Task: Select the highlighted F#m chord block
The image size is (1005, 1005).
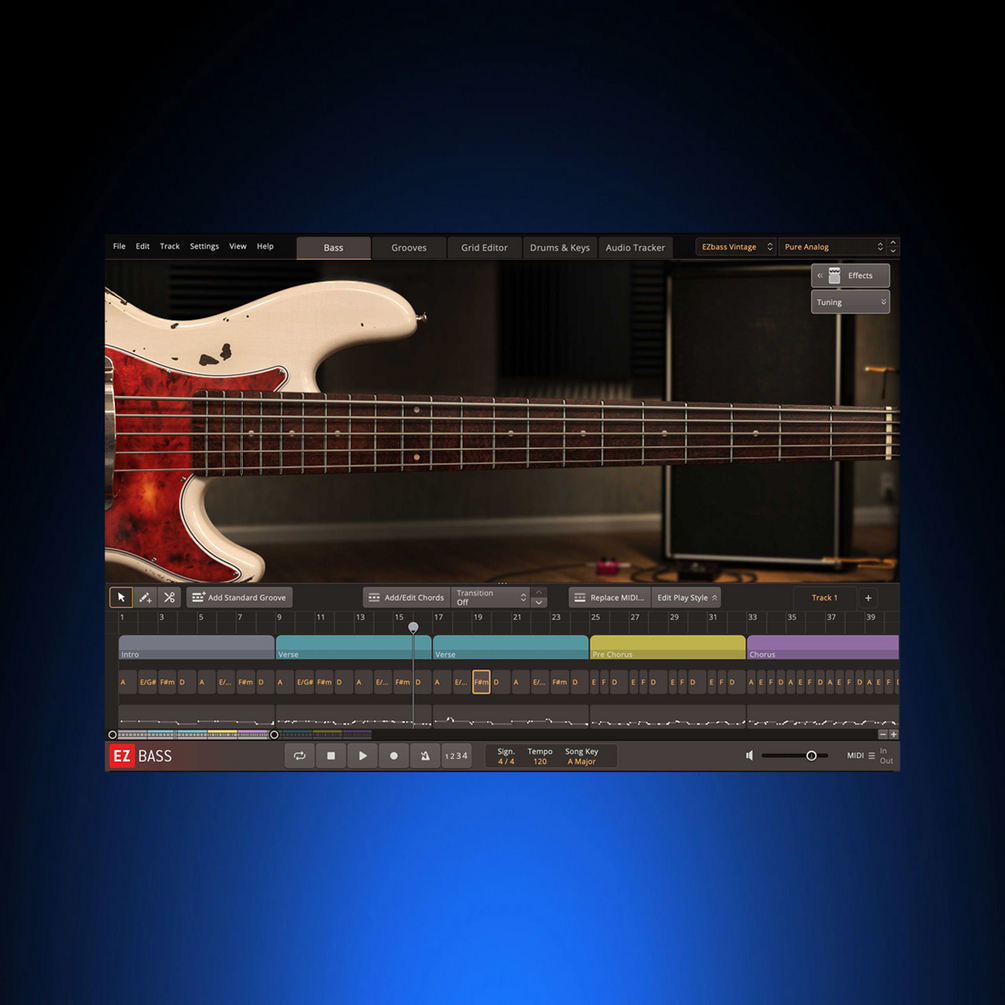Action: click(481, 682)
